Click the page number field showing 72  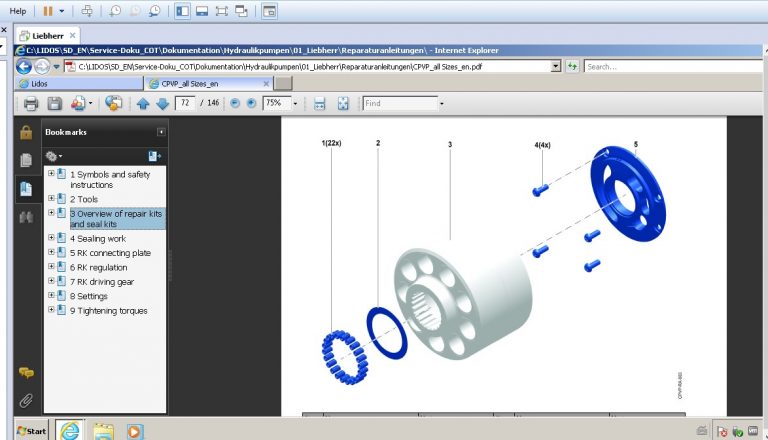point(185,103)
